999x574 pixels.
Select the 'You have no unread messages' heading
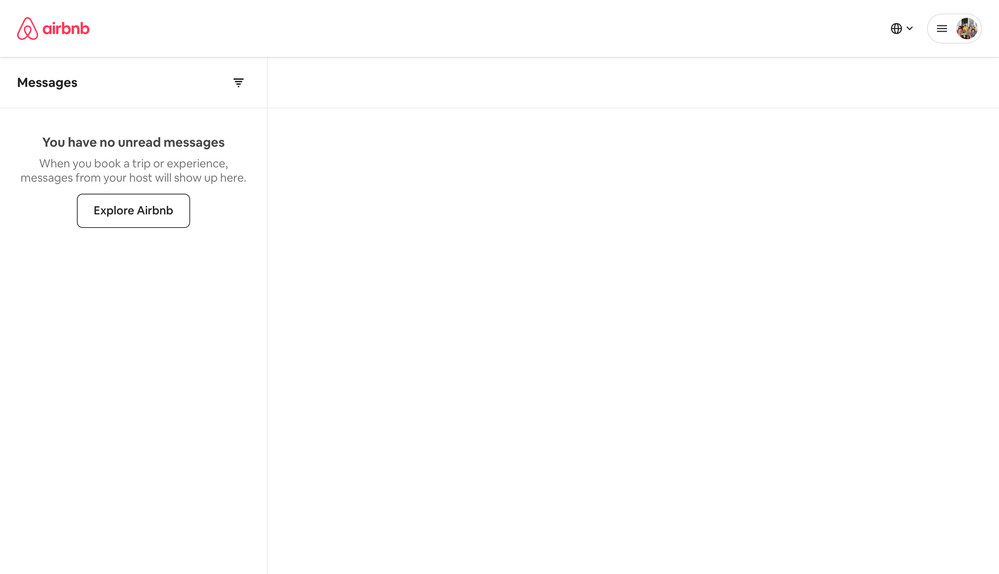tap(133, 143)
